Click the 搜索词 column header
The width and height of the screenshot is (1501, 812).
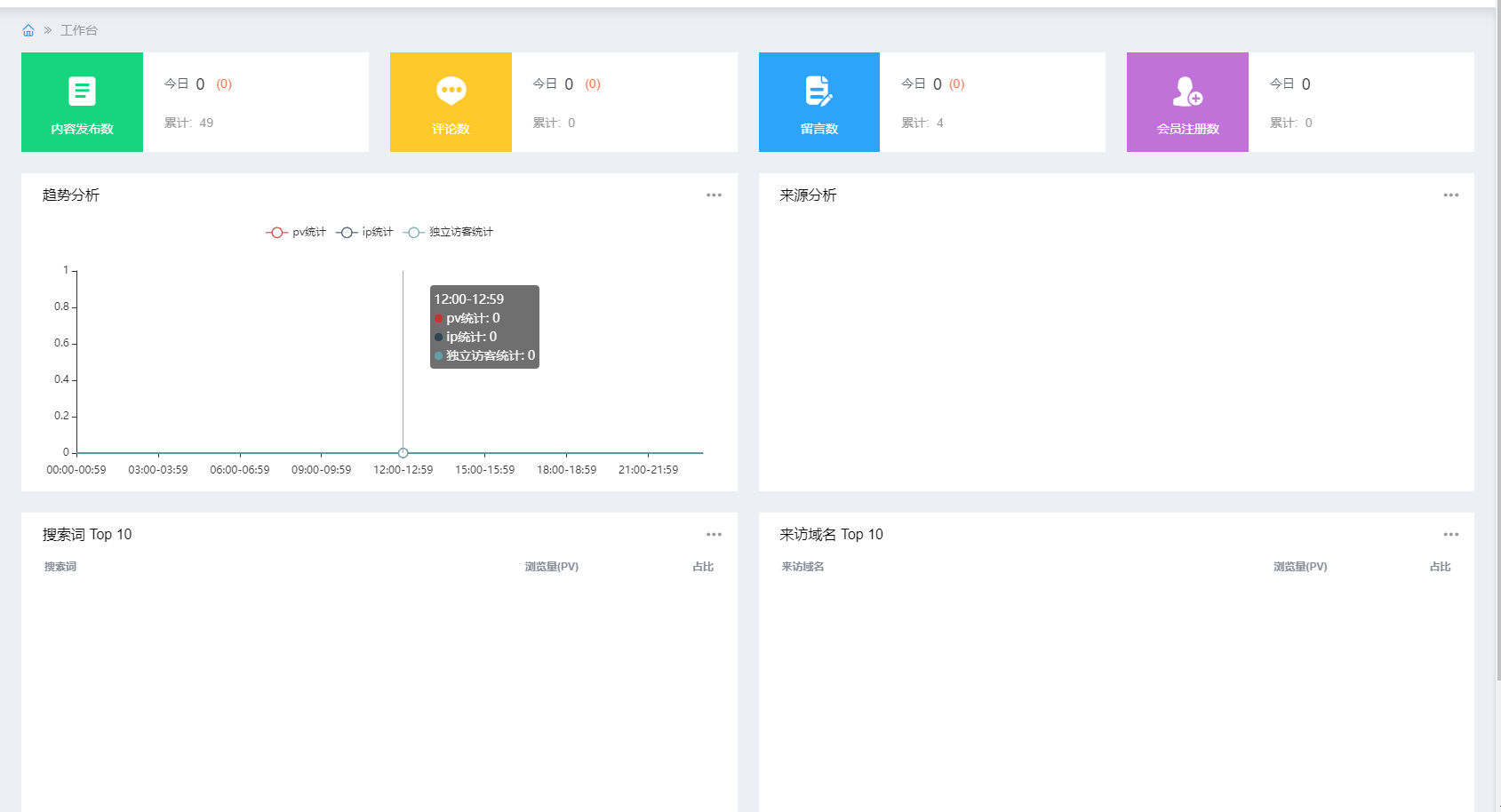click(60, 567)
